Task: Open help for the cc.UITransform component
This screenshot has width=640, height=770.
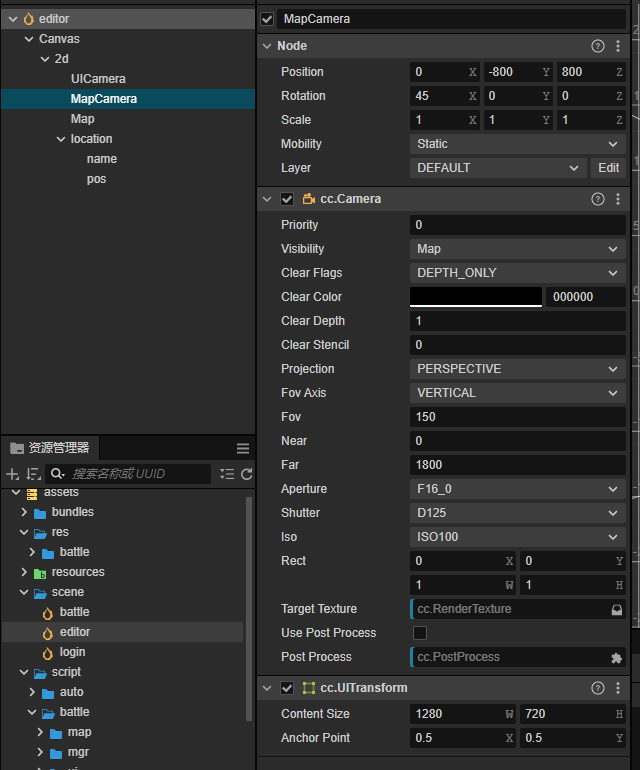Action: click(x=598, y=688)
